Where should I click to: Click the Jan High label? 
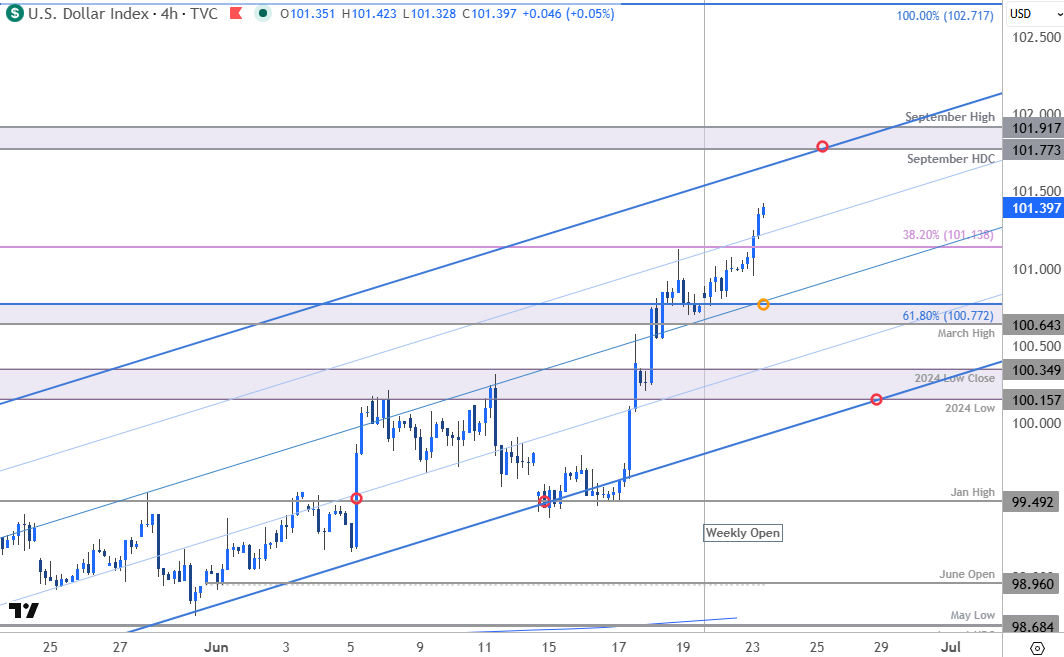[x=972, y=492]
